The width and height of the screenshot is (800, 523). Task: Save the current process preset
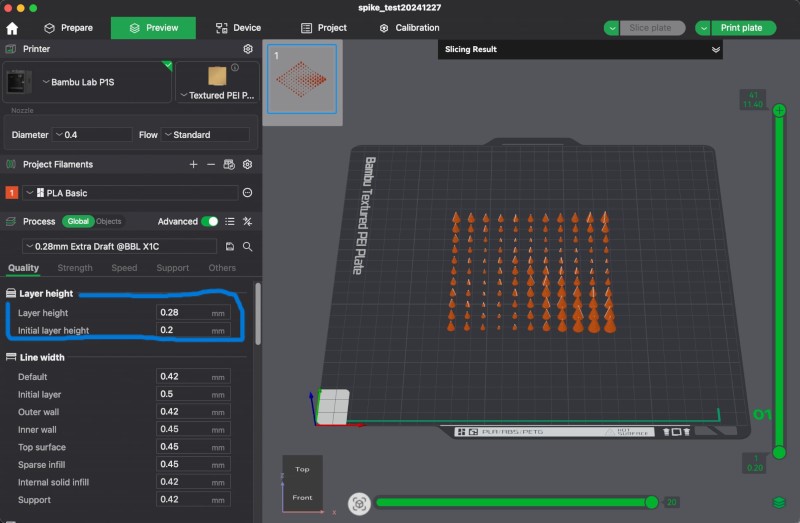230,246
